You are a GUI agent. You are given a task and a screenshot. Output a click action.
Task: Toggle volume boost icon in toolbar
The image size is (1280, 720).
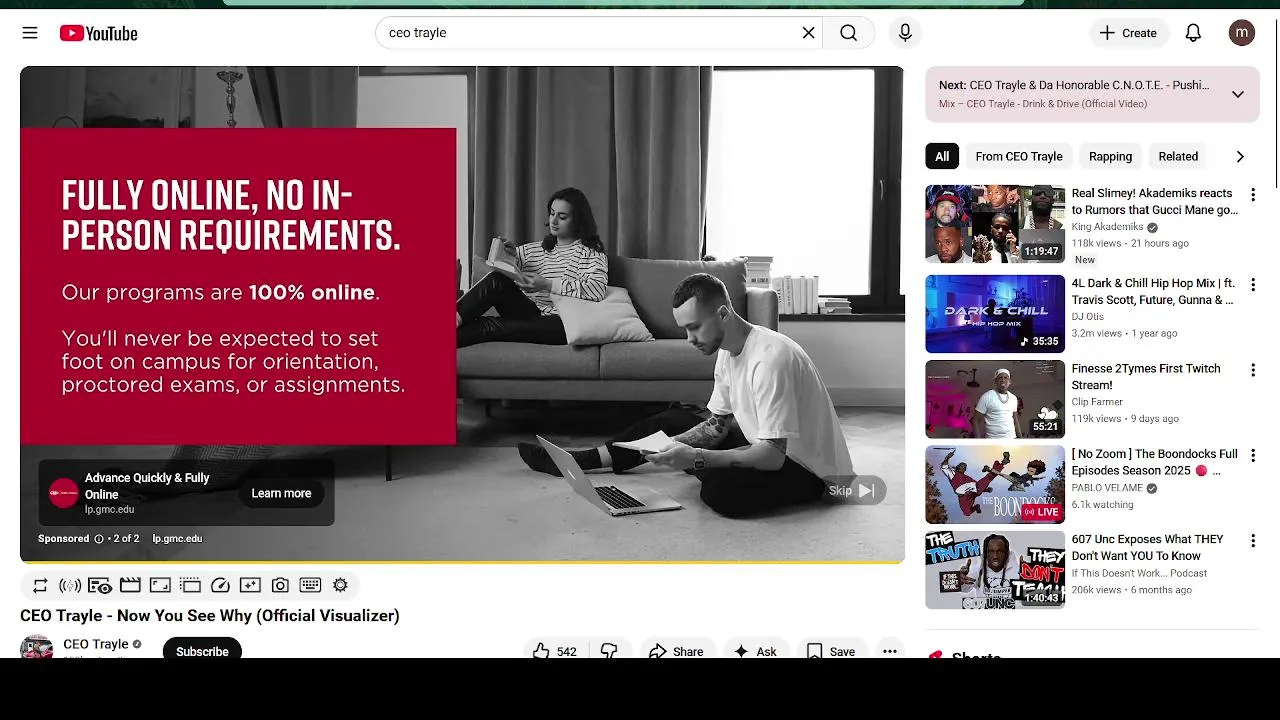pyautogui.click(x=70, y=585)
